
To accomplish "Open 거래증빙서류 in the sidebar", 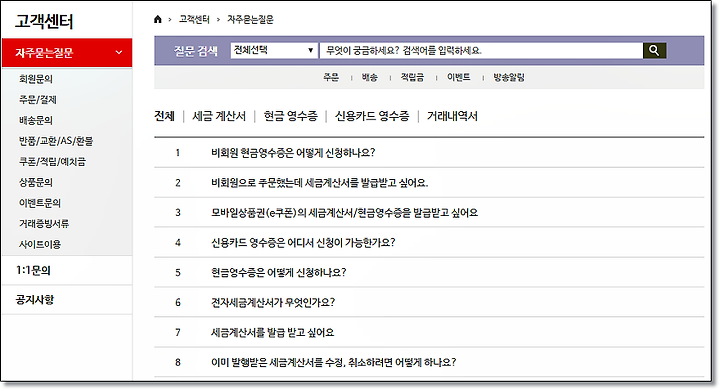I will [x=44, y=224].
